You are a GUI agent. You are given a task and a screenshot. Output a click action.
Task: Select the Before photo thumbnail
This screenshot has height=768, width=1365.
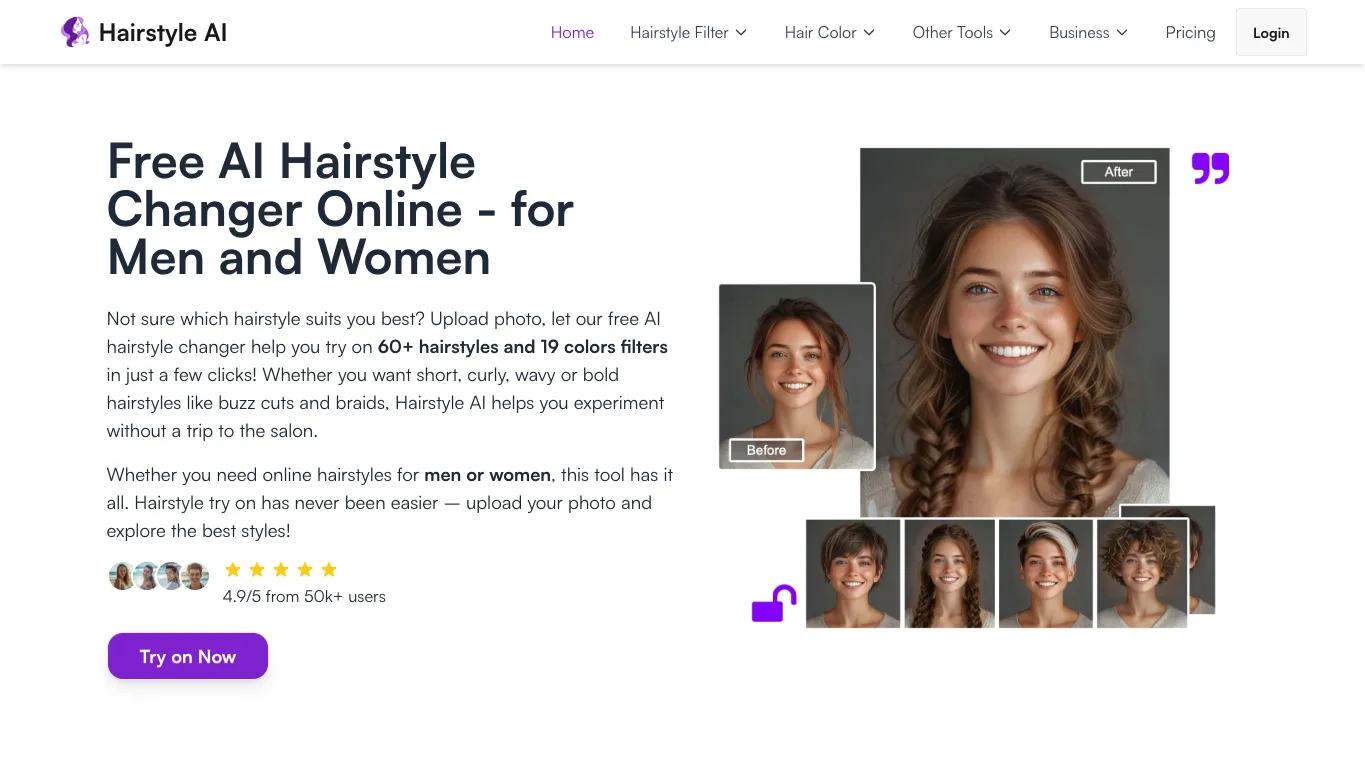point(797,376)
